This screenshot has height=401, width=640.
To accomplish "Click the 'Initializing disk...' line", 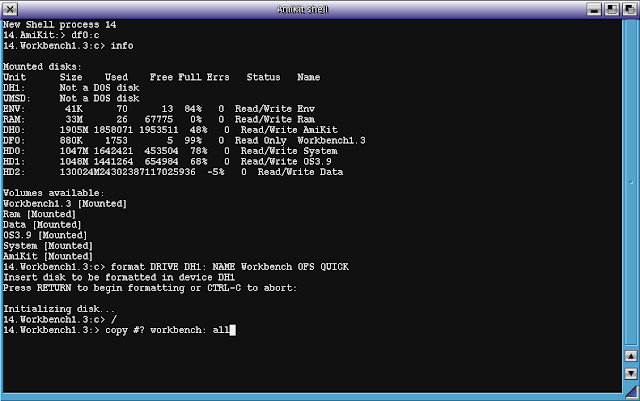I will click(59, 309).
